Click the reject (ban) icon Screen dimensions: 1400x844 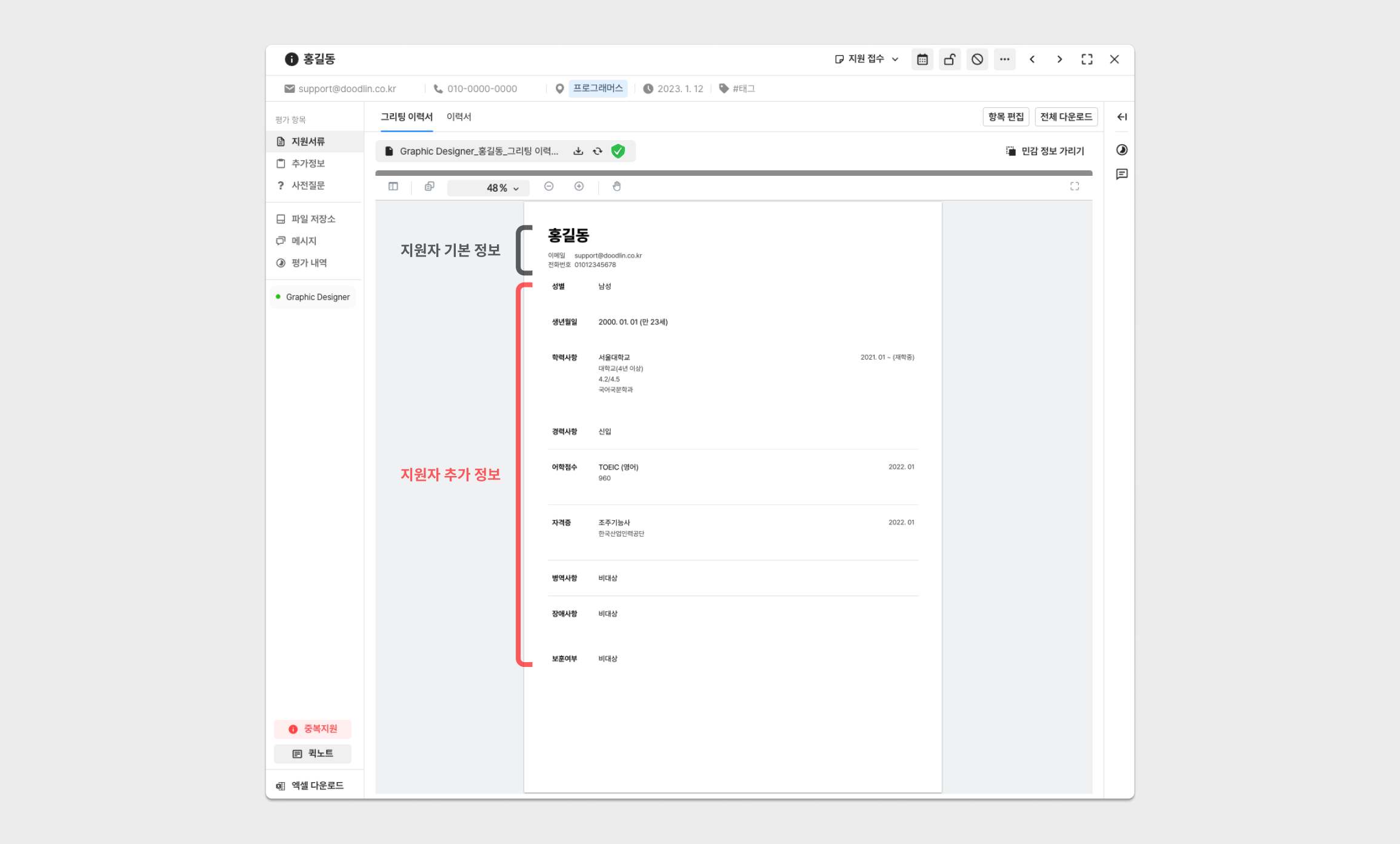coord(977,59)
